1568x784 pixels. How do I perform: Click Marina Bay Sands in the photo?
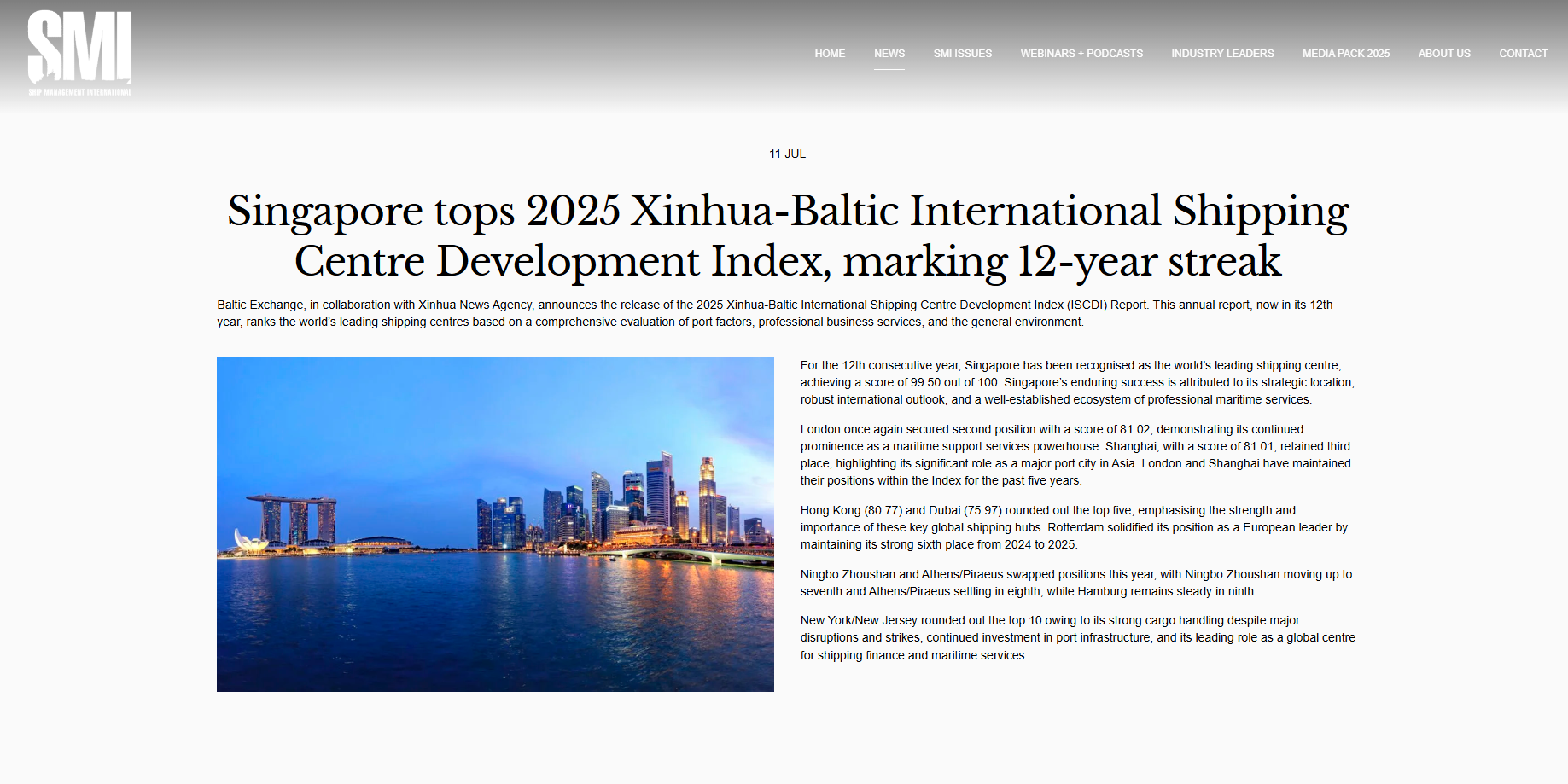291,518
